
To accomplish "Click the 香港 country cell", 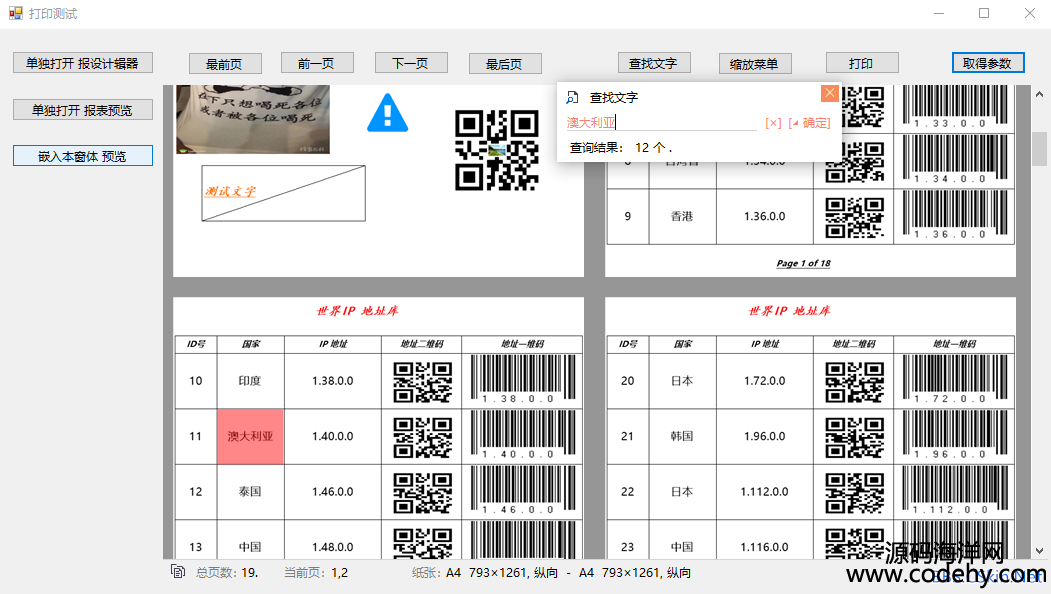I will pyautogui.click(x=682, y=217).
